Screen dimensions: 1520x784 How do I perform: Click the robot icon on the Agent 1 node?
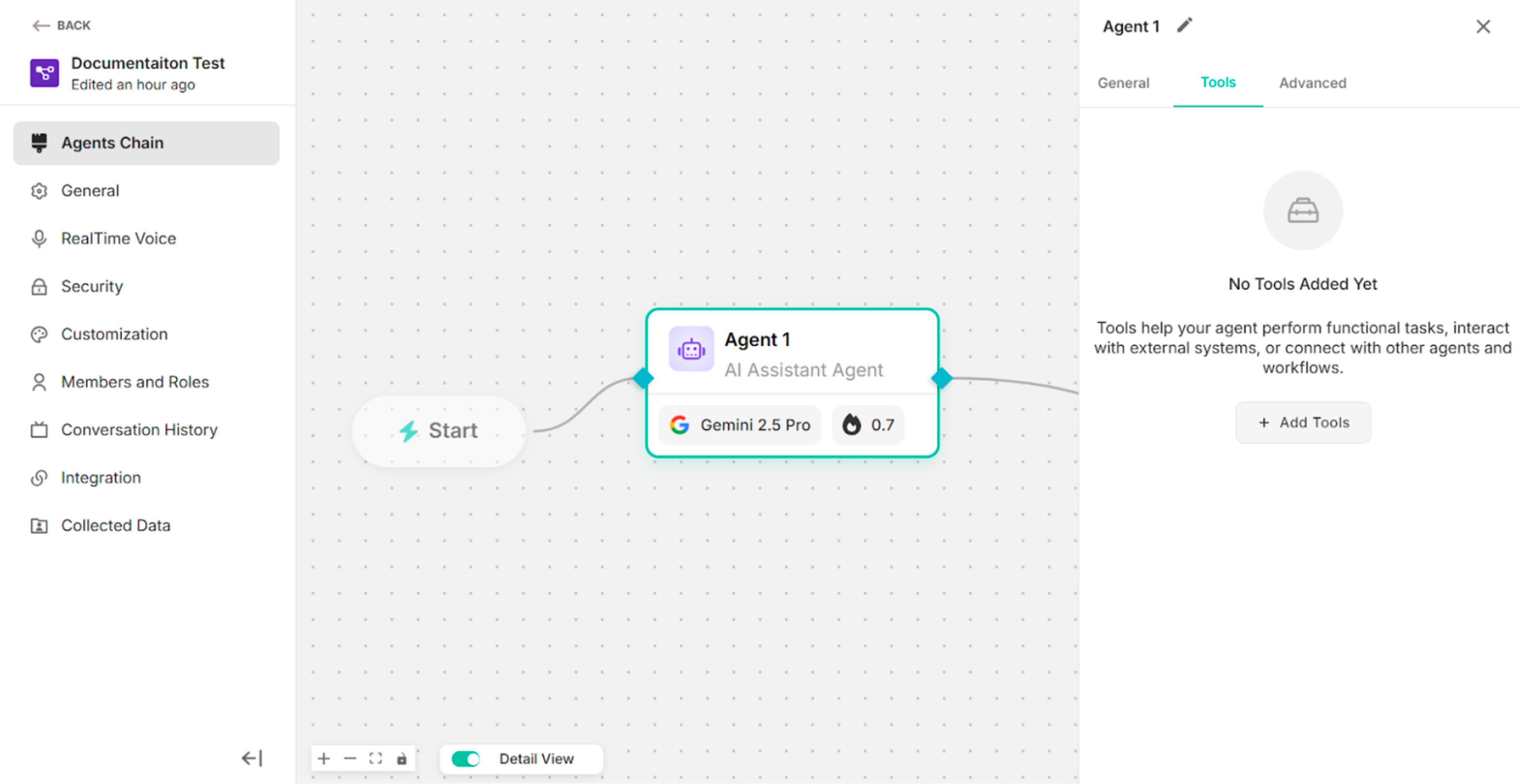point(691,349)
